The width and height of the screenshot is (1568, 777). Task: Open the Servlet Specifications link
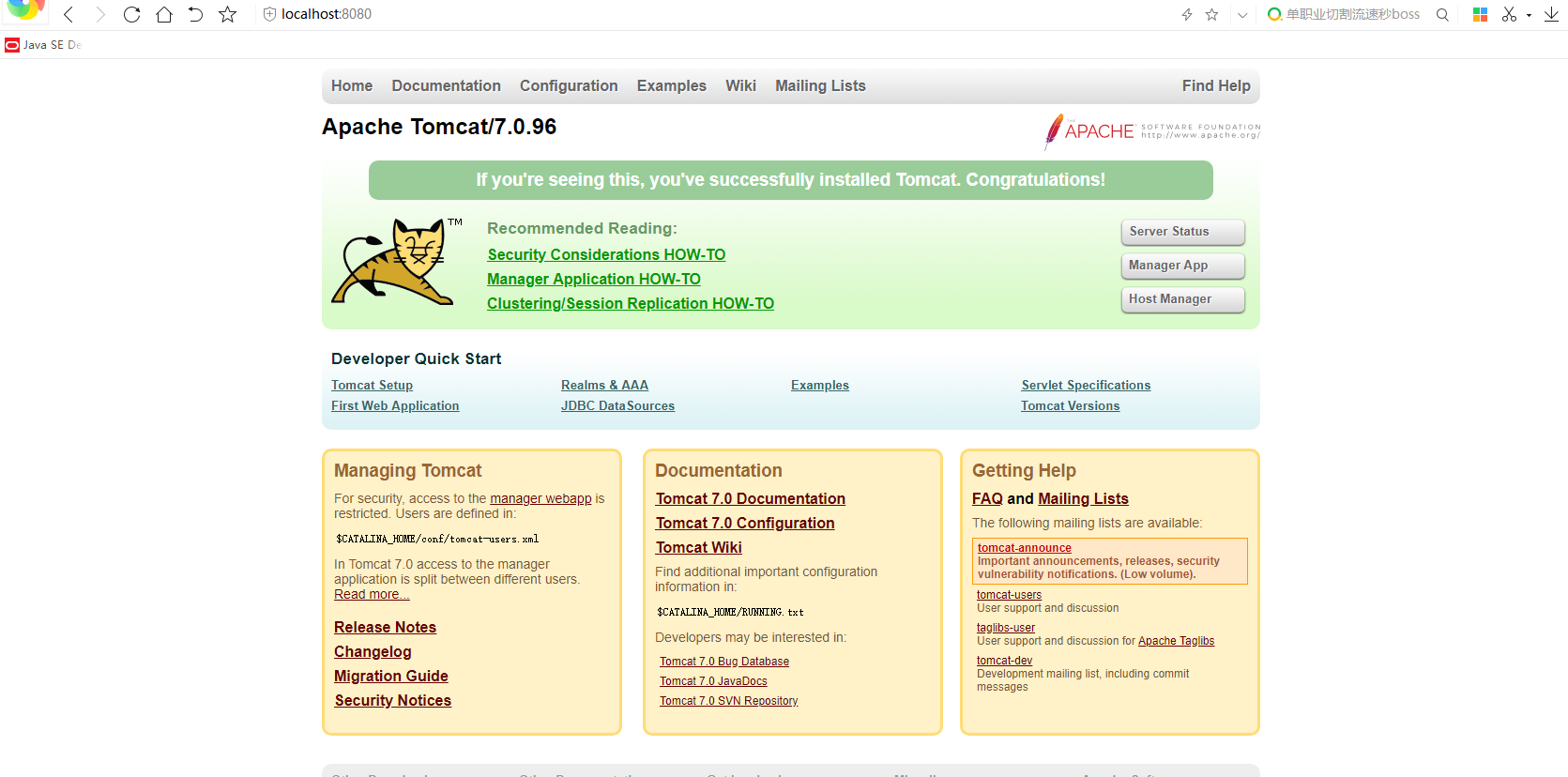click(x=1086, y=385)
